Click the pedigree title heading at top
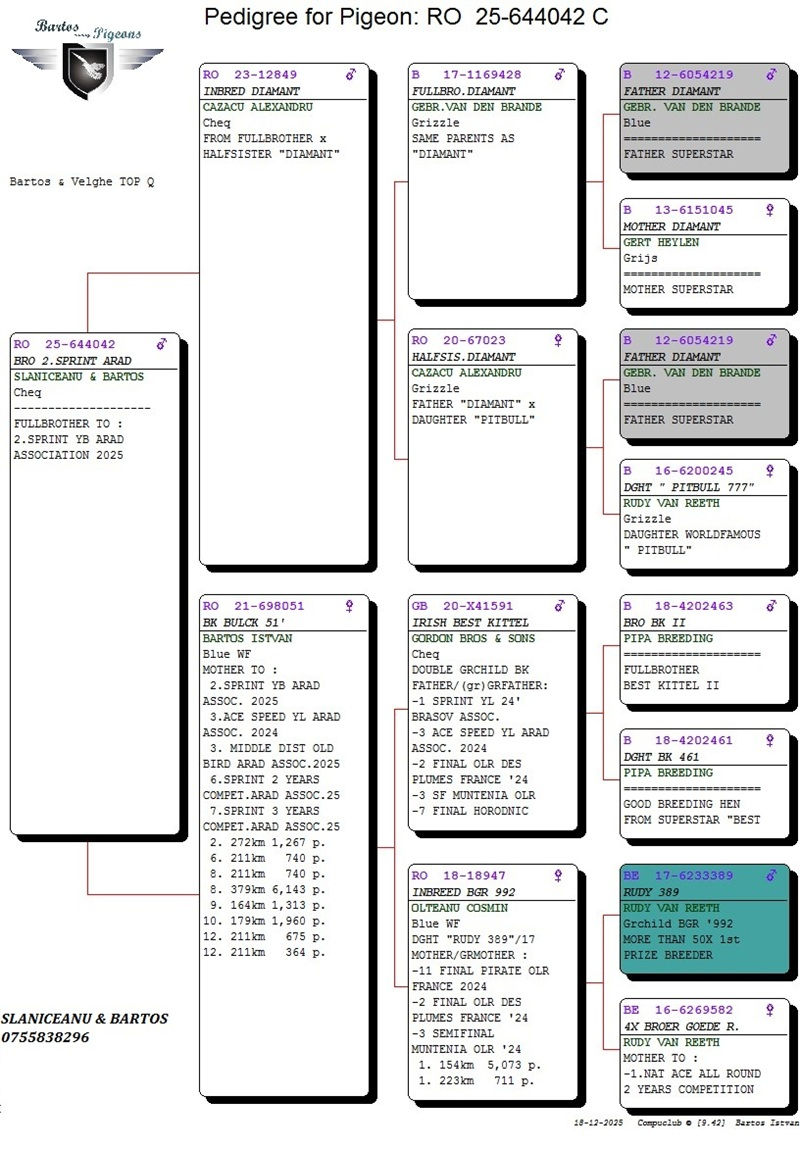 (x=405, y=18)
